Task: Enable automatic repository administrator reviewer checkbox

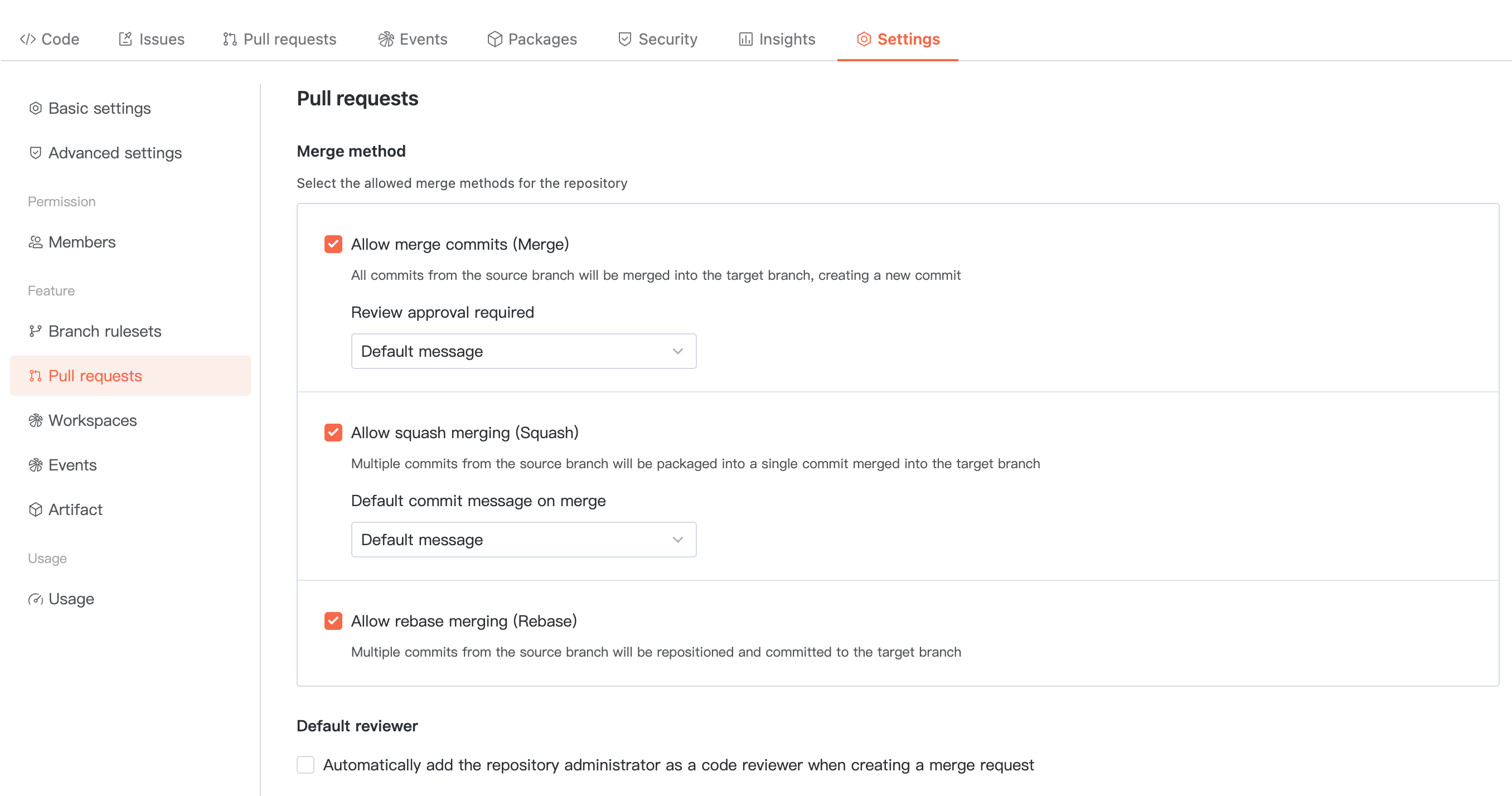Action: coord(306,765)
